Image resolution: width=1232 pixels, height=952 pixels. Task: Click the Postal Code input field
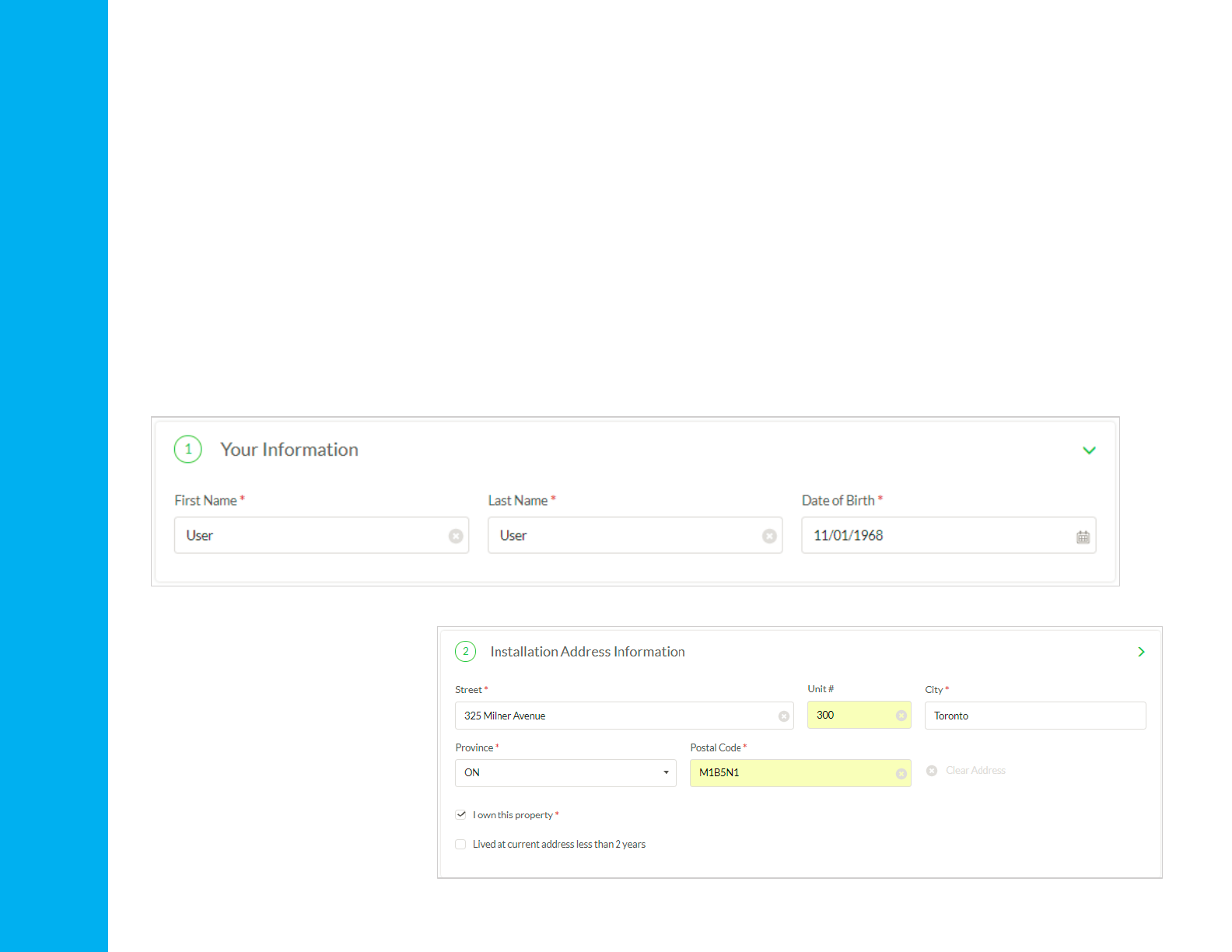(789, 773)
